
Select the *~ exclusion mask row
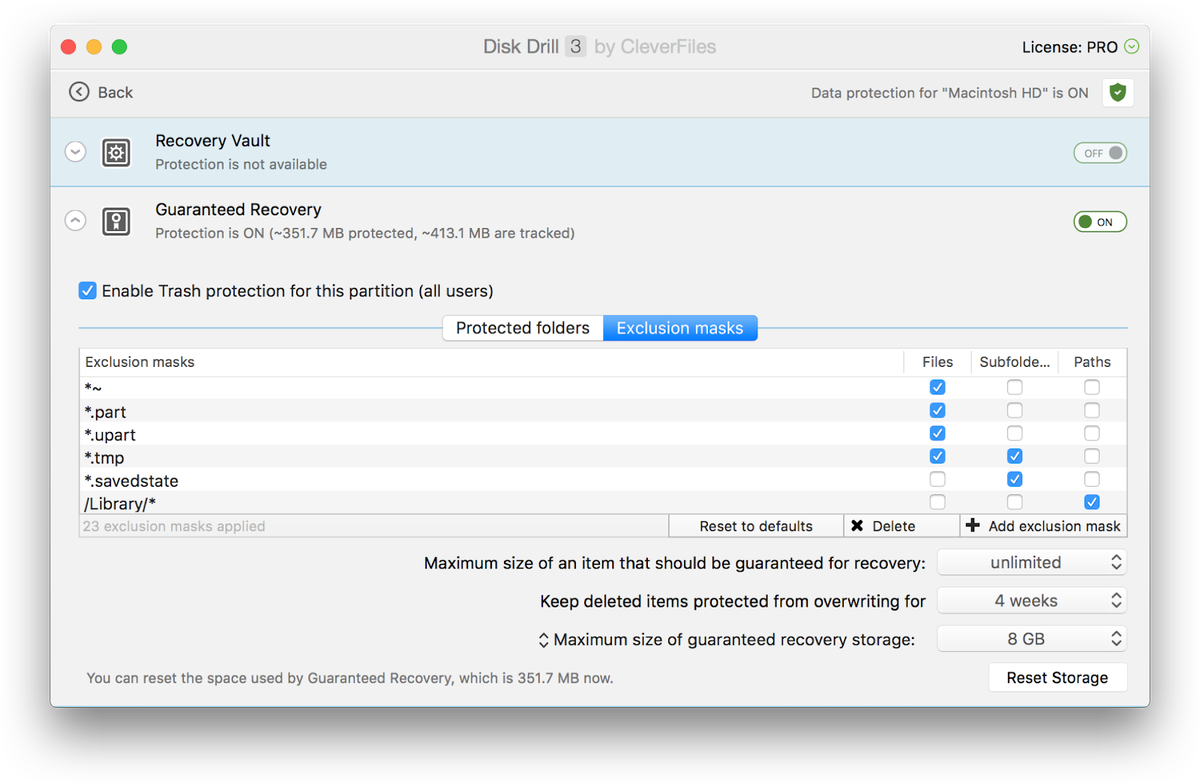pyautogui.click(x=603, y=387)
